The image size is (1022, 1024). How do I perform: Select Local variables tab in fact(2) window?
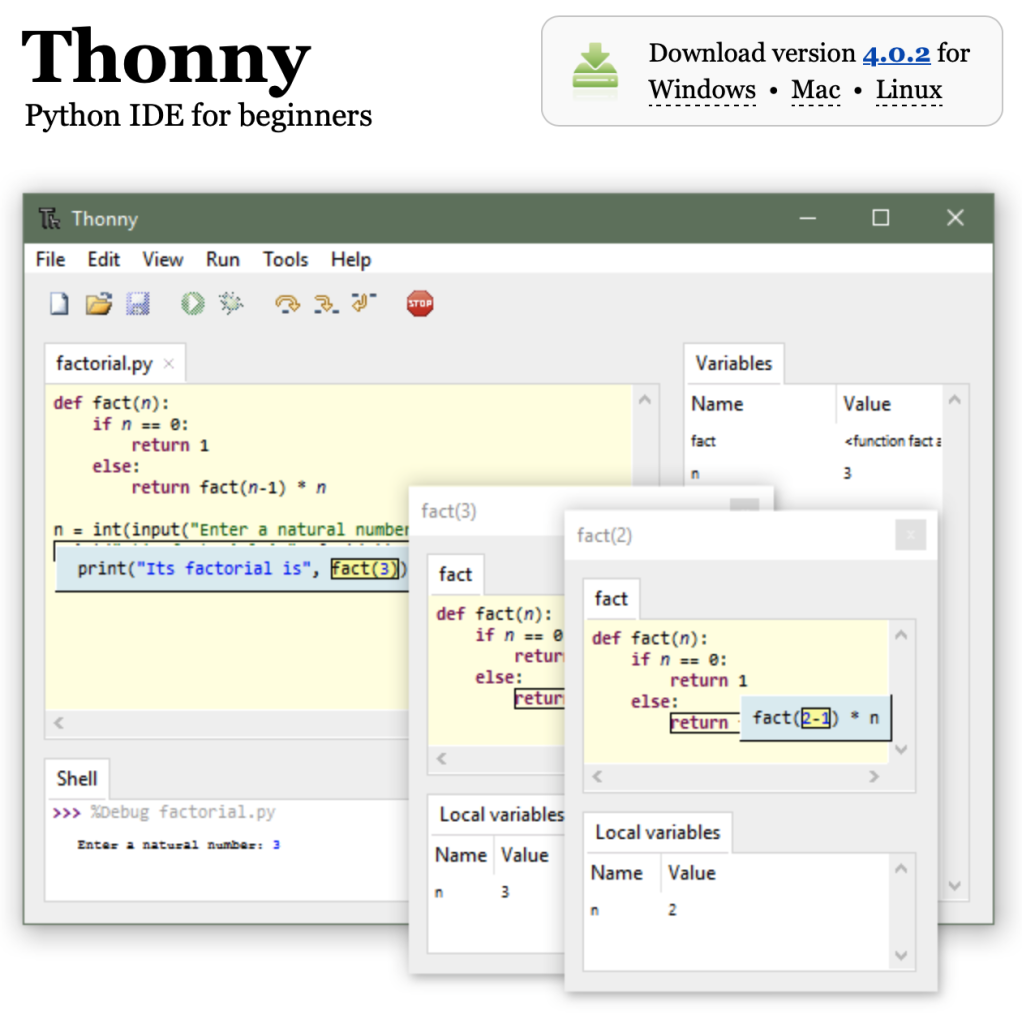click(x=658, y=832)
